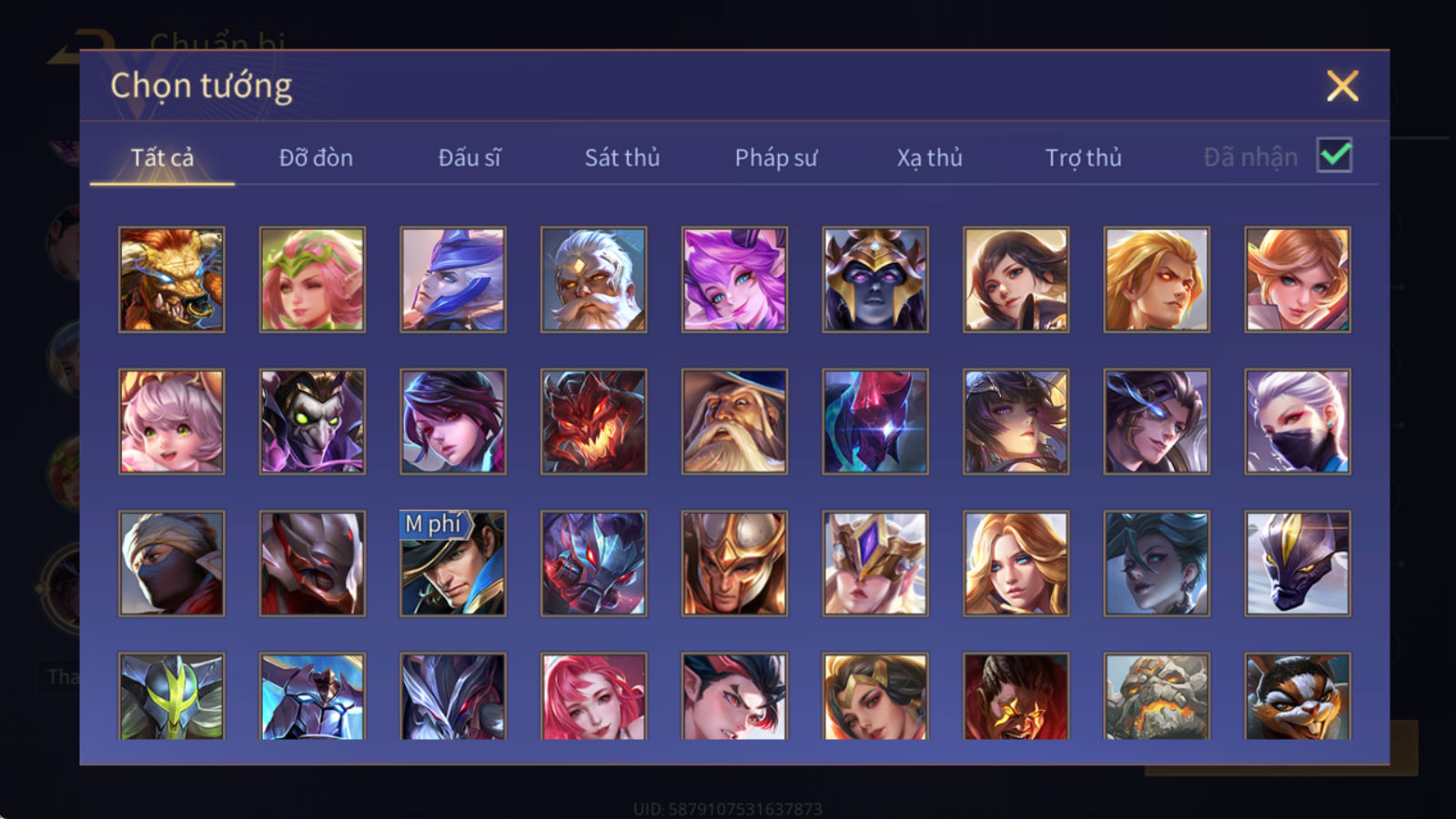Filter heroes by Sát thủ
The height and width of the screenshot is (819, 1456).
[x=622, y=157]
